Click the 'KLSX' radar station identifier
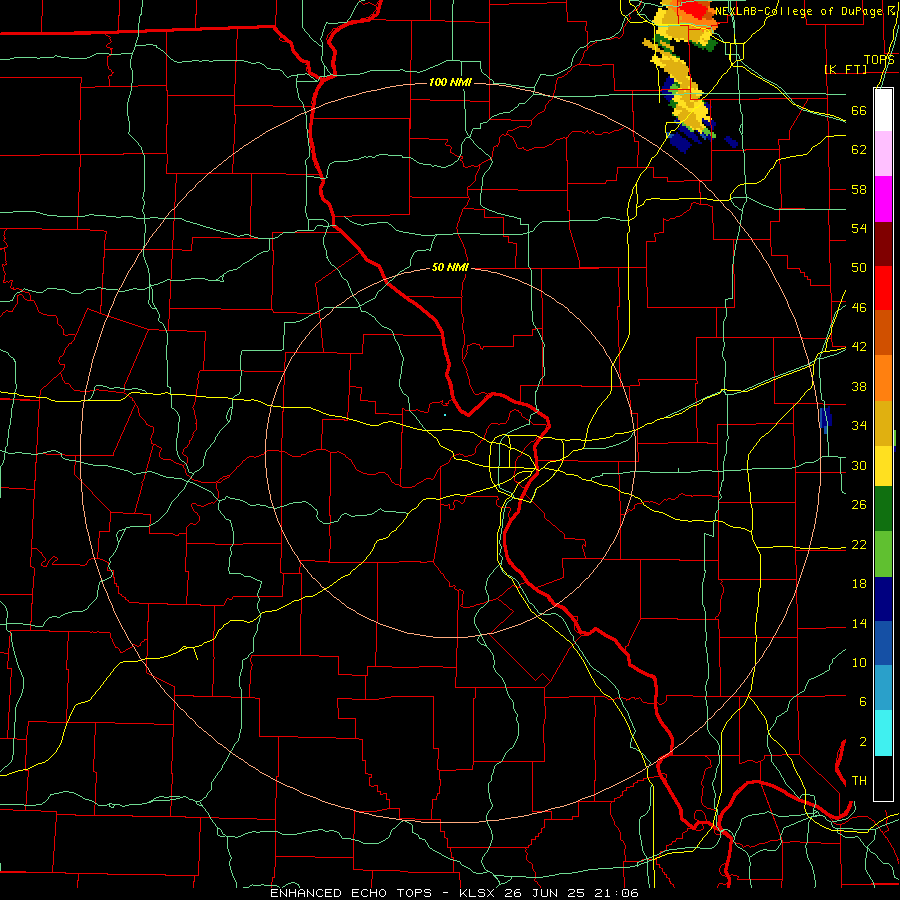900x900 pixels. (x=479, y=893)
